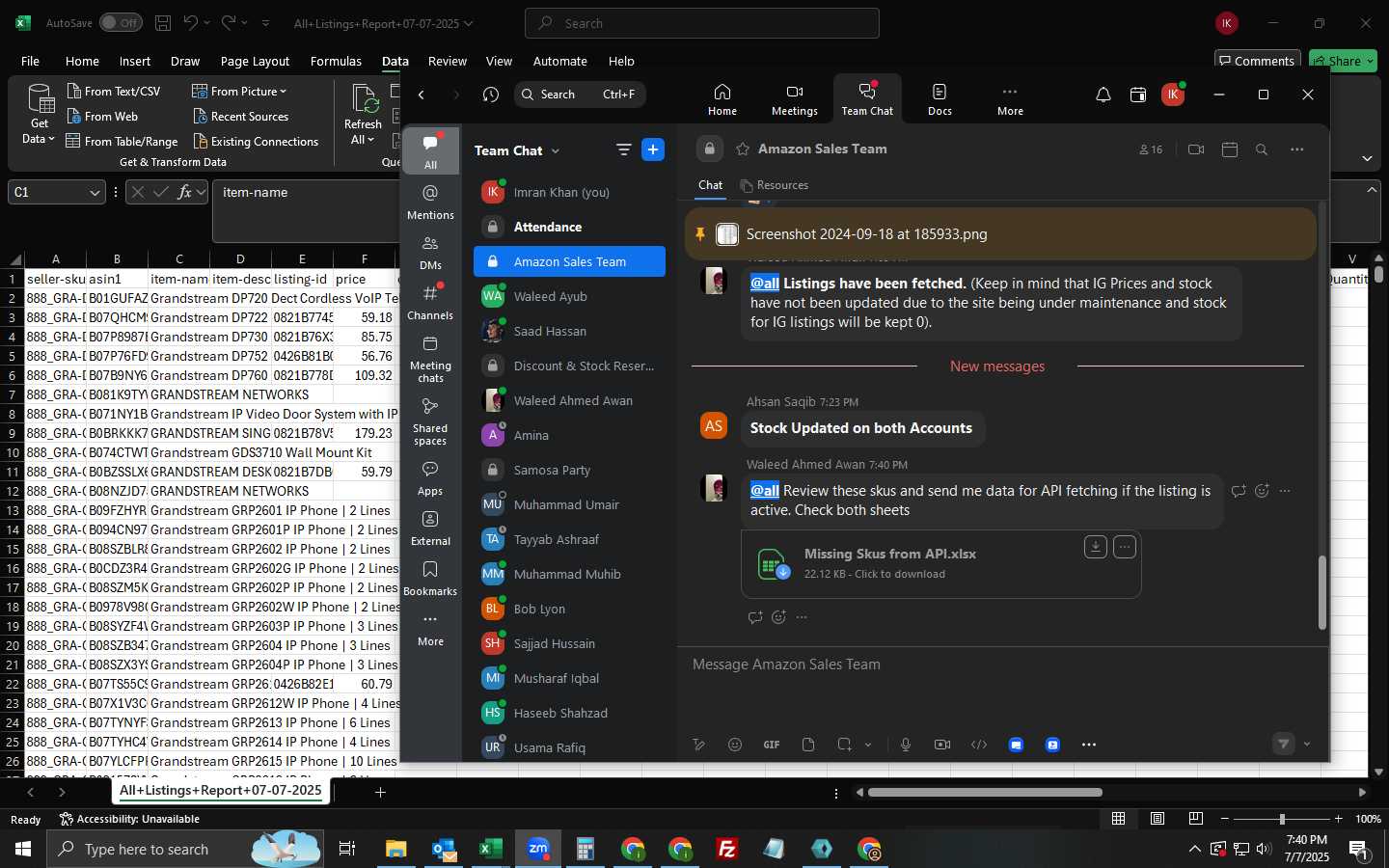Open send options chevron beside send button
The image size is (1389, 868).
(x=1307, y=745)
